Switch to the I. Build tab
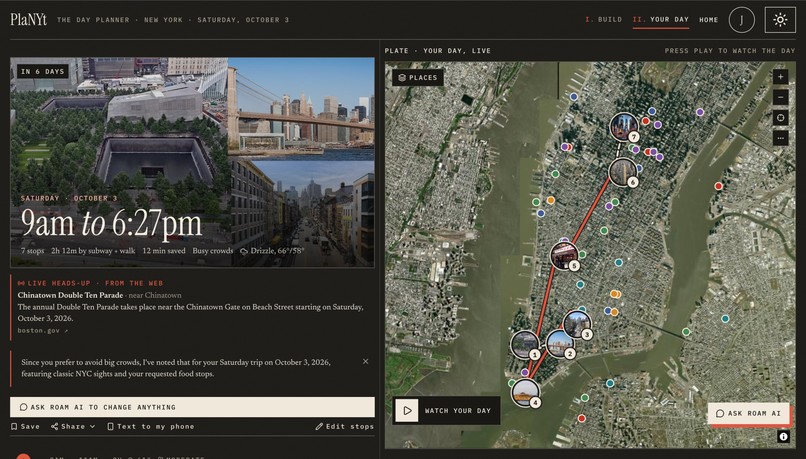The image size is (806, 459). 603,20
